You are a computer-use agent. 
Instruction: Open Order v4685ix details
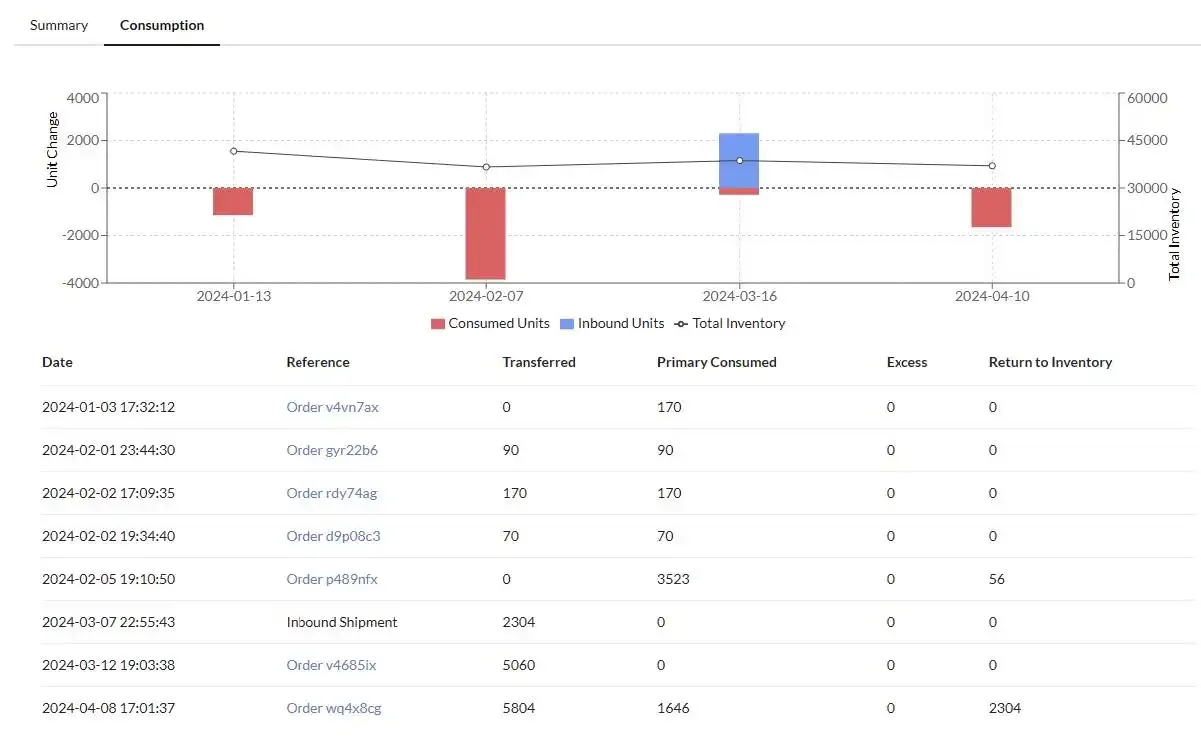[329, 665]
